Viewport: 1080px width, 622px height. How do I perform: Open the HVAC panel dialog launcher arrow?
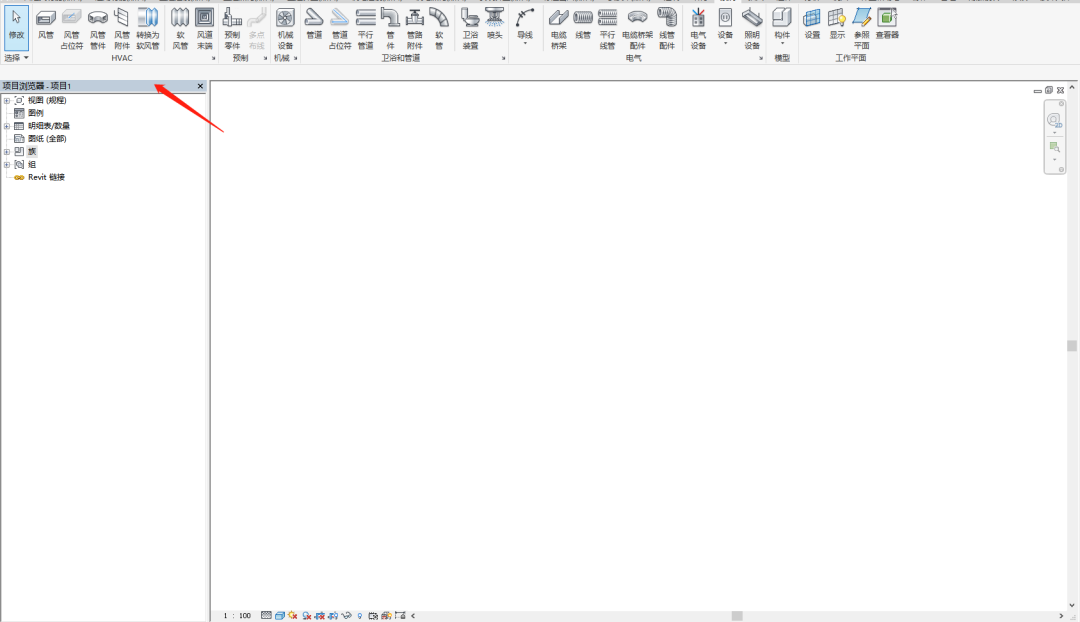tap(212, 58)
